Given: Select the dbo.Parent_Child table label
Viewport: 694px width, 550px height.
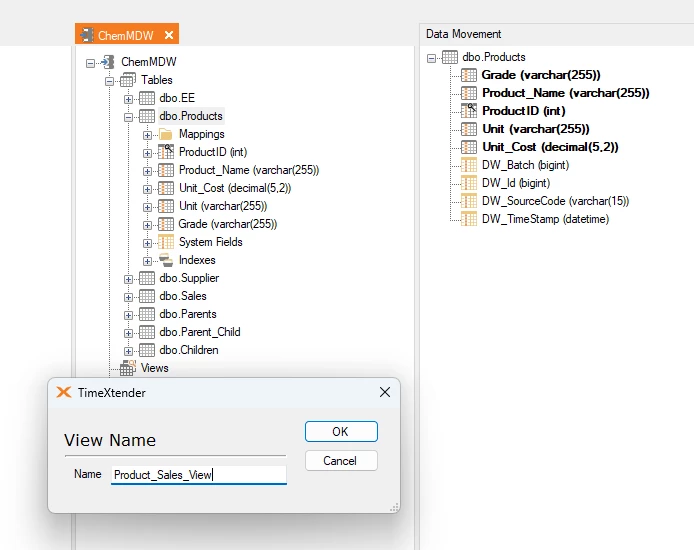Looking at the screenshot, I should pyautogui.click(x=200, y=332).
